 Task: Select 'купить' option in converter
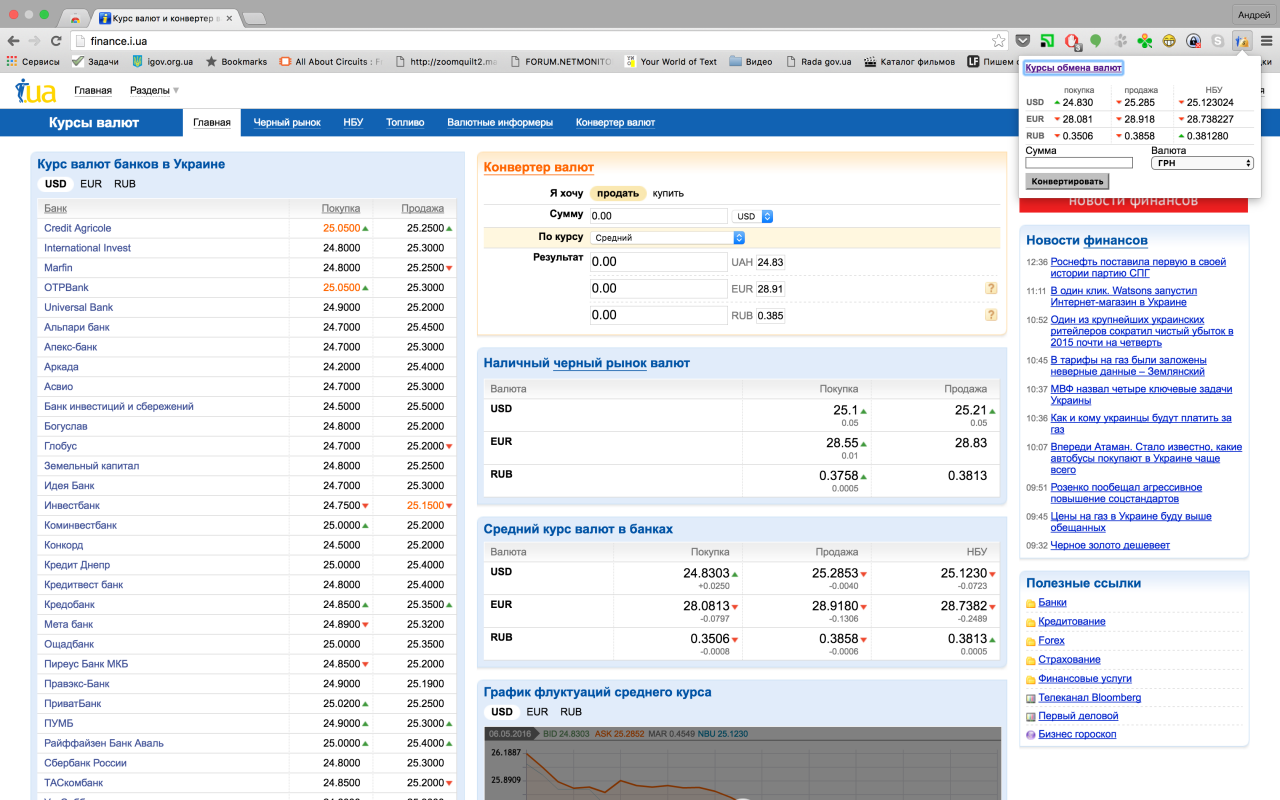coord(668,193)
